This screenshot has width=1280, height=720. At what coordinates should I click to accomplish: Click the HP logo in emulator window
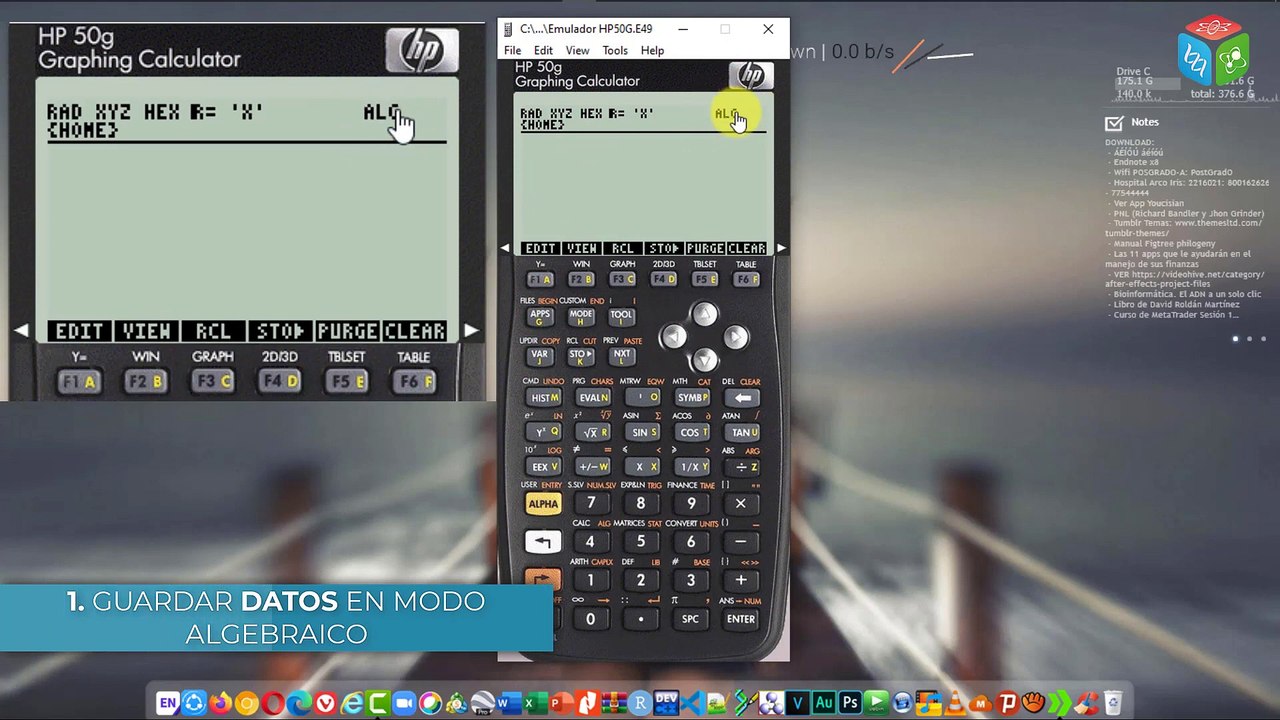(x=751, y=76)
